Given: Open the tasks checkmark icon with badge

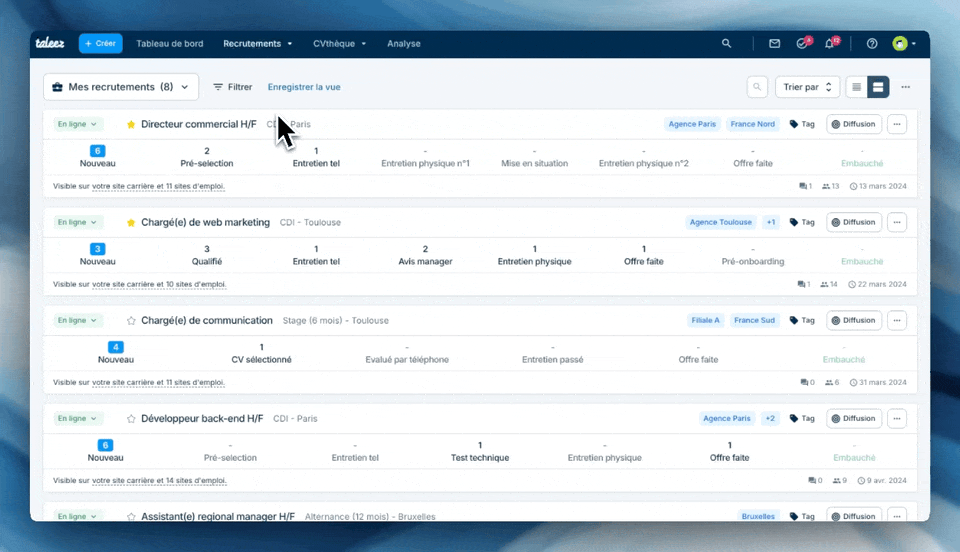Looking at the screenshot, I should [x=802, y=43].
